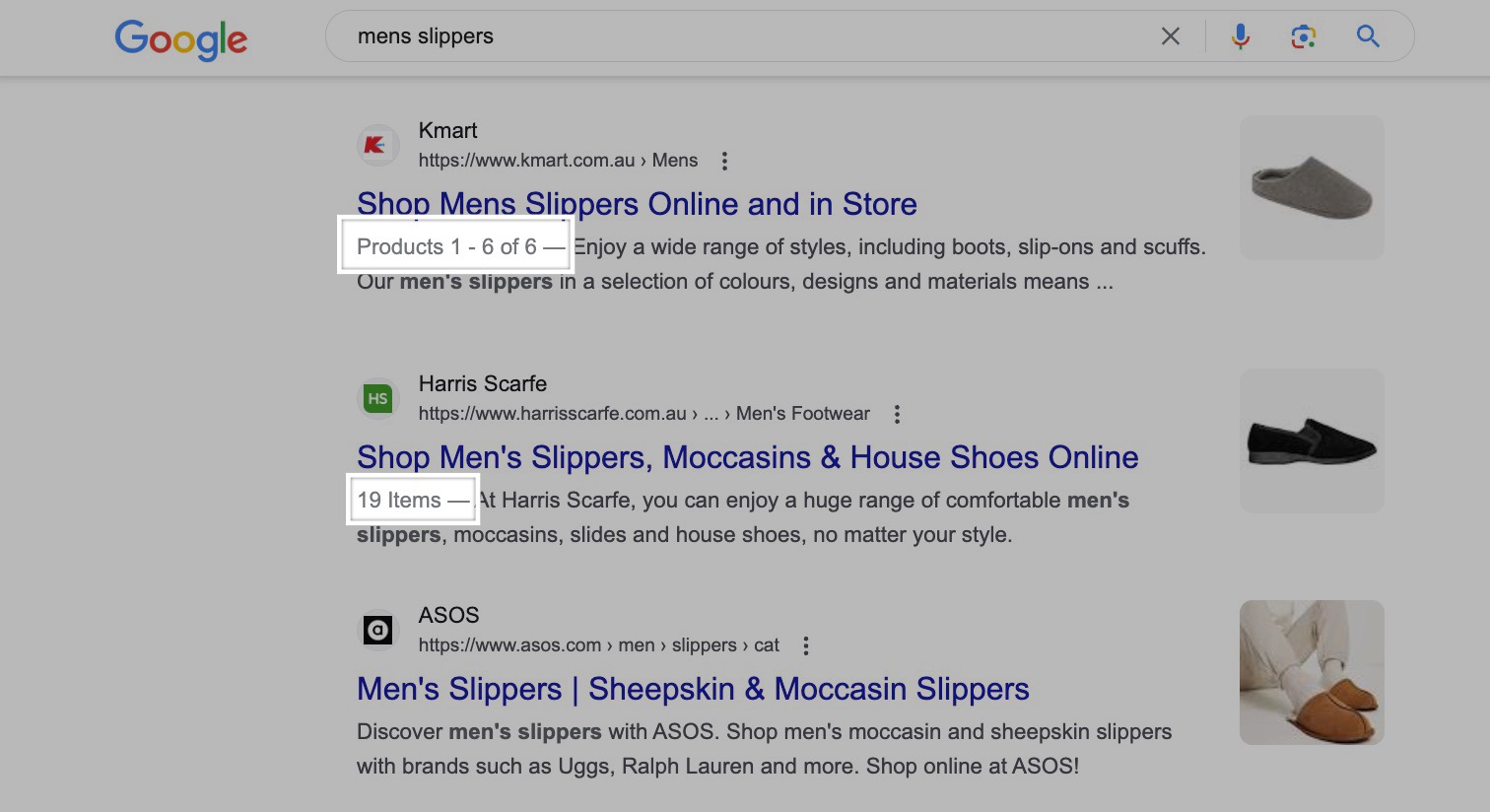Click the '19 Items' snippet text
1490x812 pixels.
[x=399, y=500]
